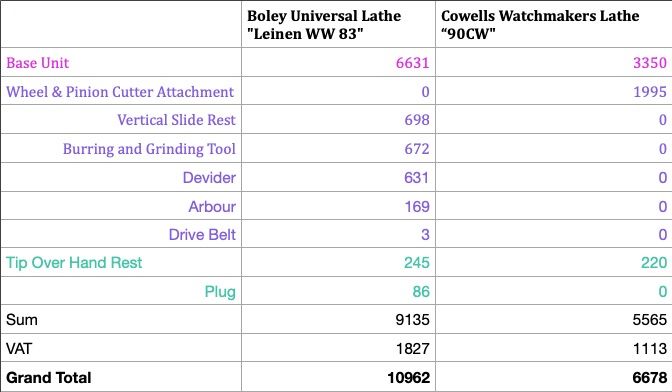Select Boley vertical slide value 698
Viewport: 672px width, 392px height.
pos(417,120)
